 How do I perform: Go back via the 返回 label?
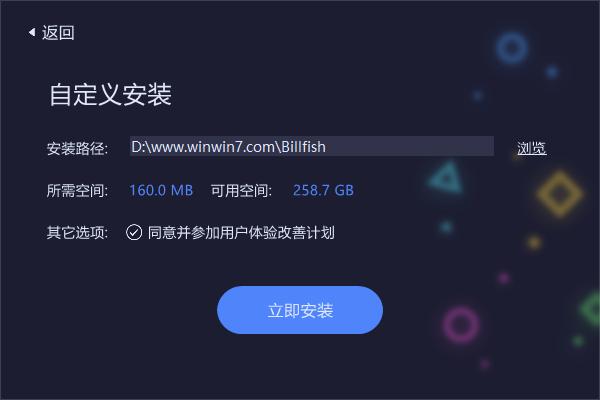[58, 33]
